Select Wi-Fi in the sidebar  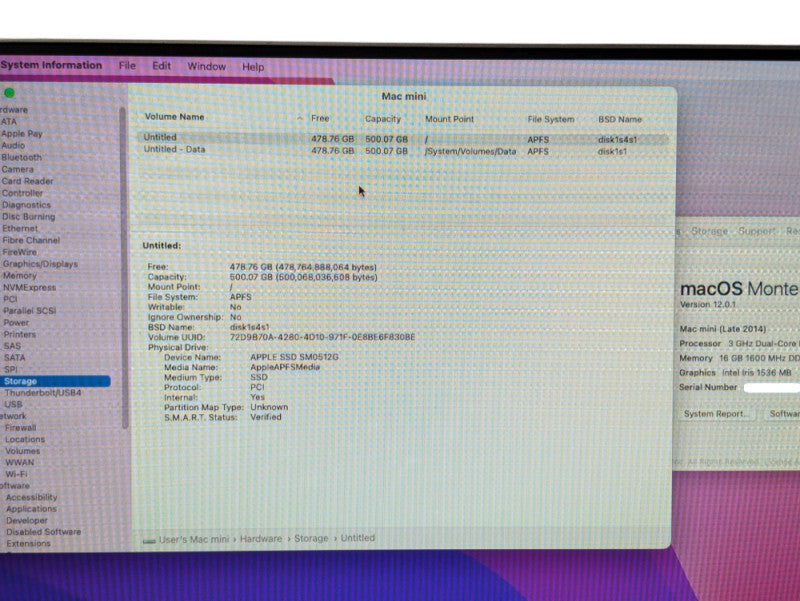click(x=16, y=474)
